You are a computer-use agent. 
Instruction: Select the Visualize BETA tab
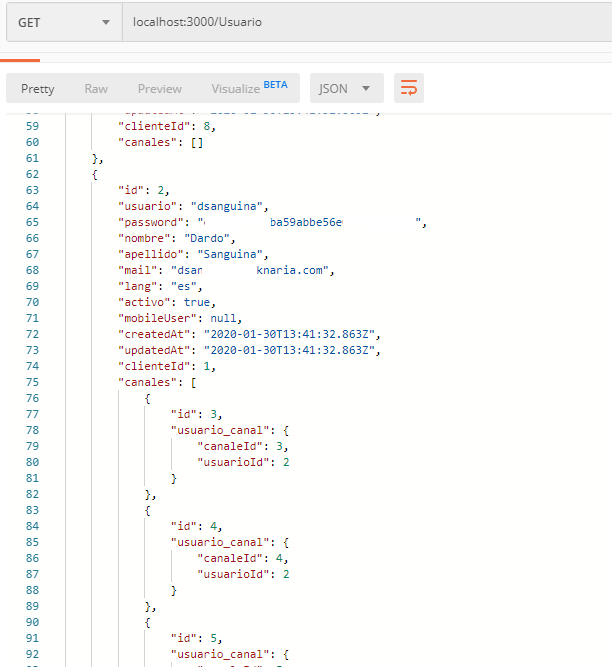coord(249,88)
